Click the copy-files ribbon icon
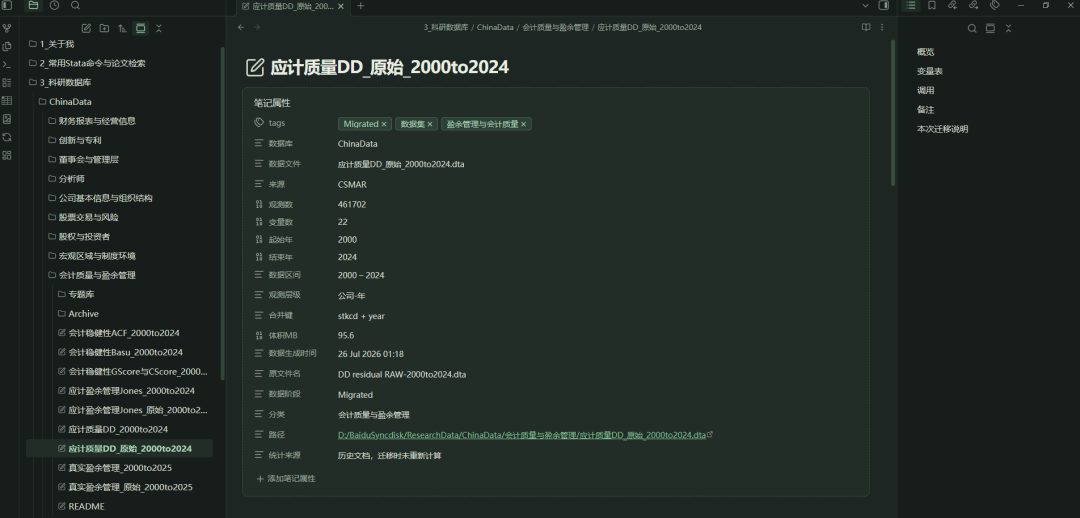Viewport: 1080px width, 518px height. [7, 46]
